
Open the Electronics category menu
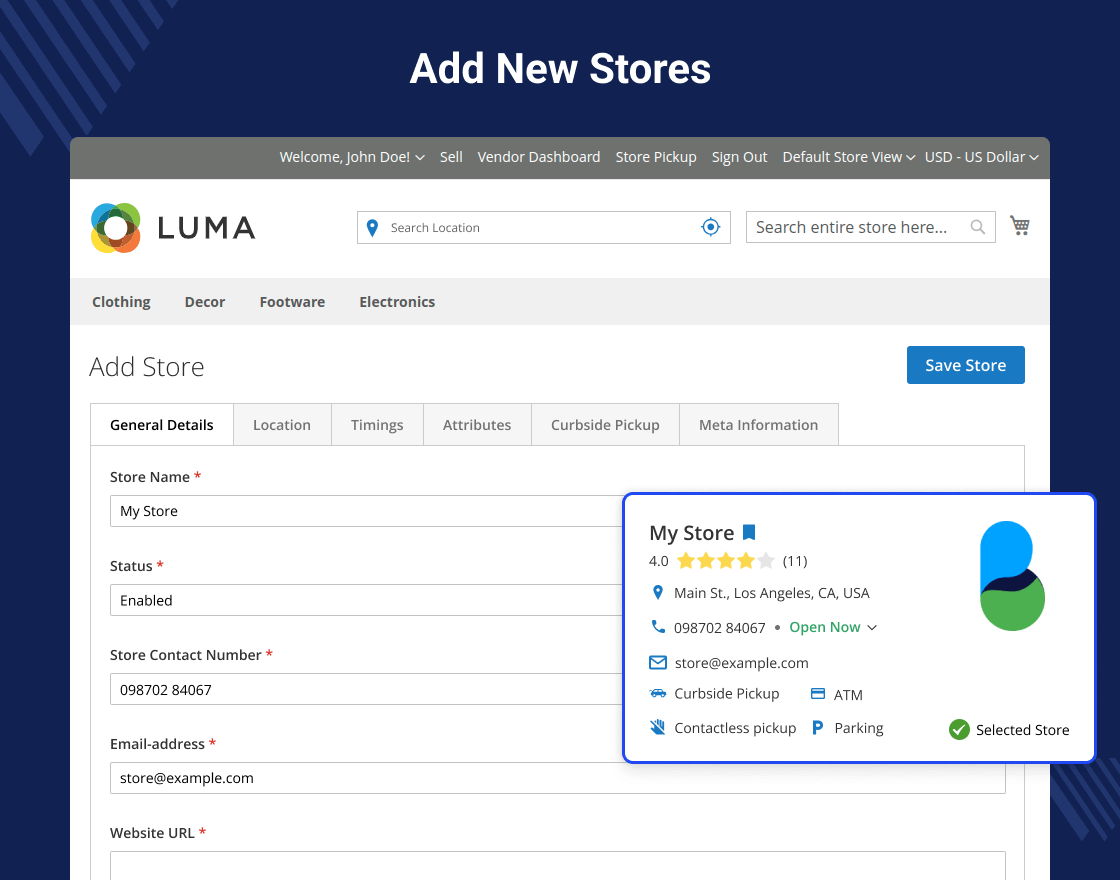tap(397, 302)
